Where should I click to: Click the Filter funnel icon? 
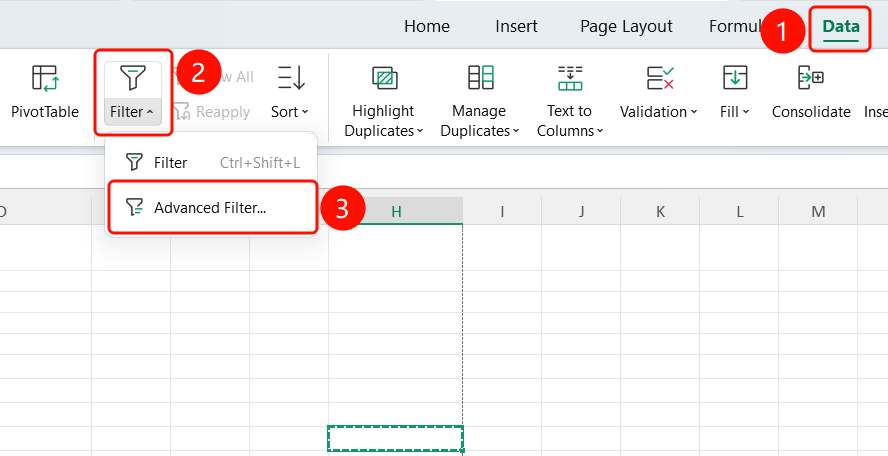[x=133, y=78]
